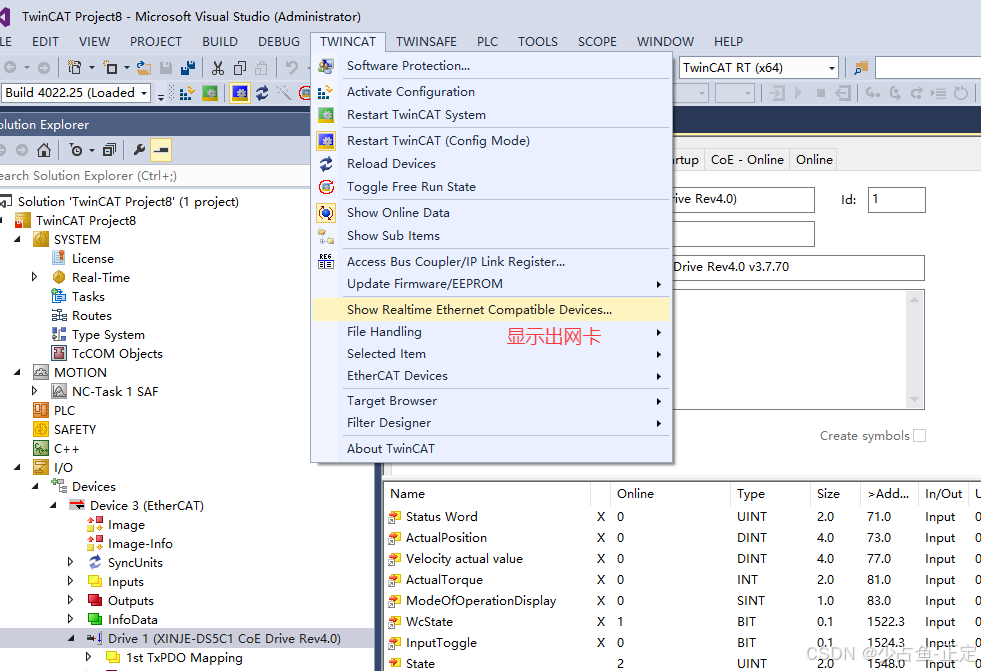Collapse the SYSTEM tree node
The image size is (981, 671).
17,240
